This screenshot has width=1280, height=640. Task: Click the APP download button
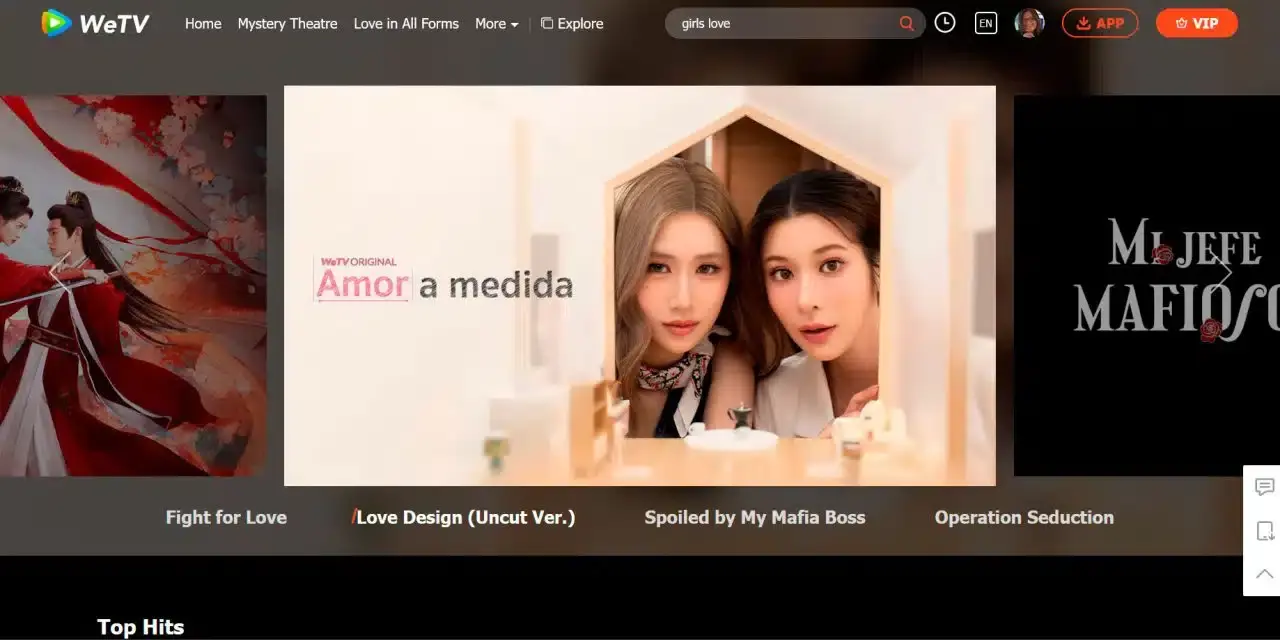(1099, 23)
